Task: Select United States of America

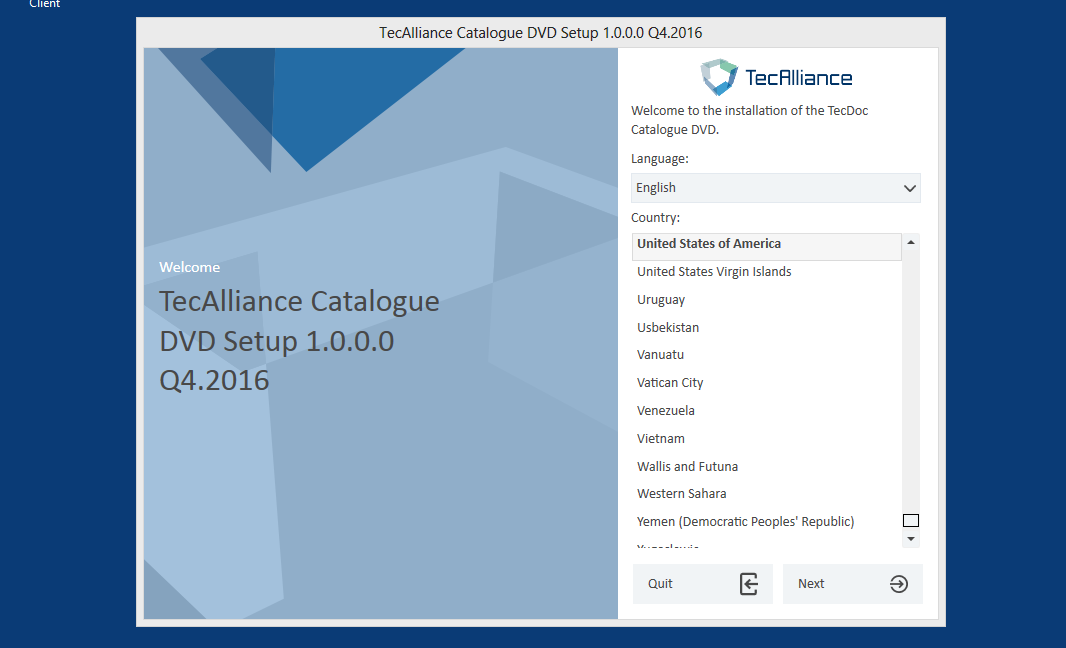Action: pos(767,246)
